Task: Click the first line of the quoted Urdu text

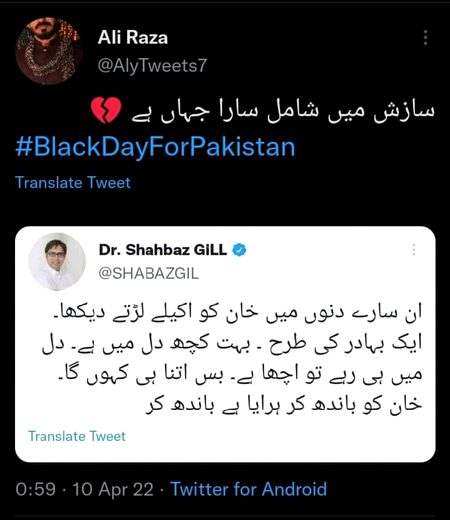Action: 237,312
